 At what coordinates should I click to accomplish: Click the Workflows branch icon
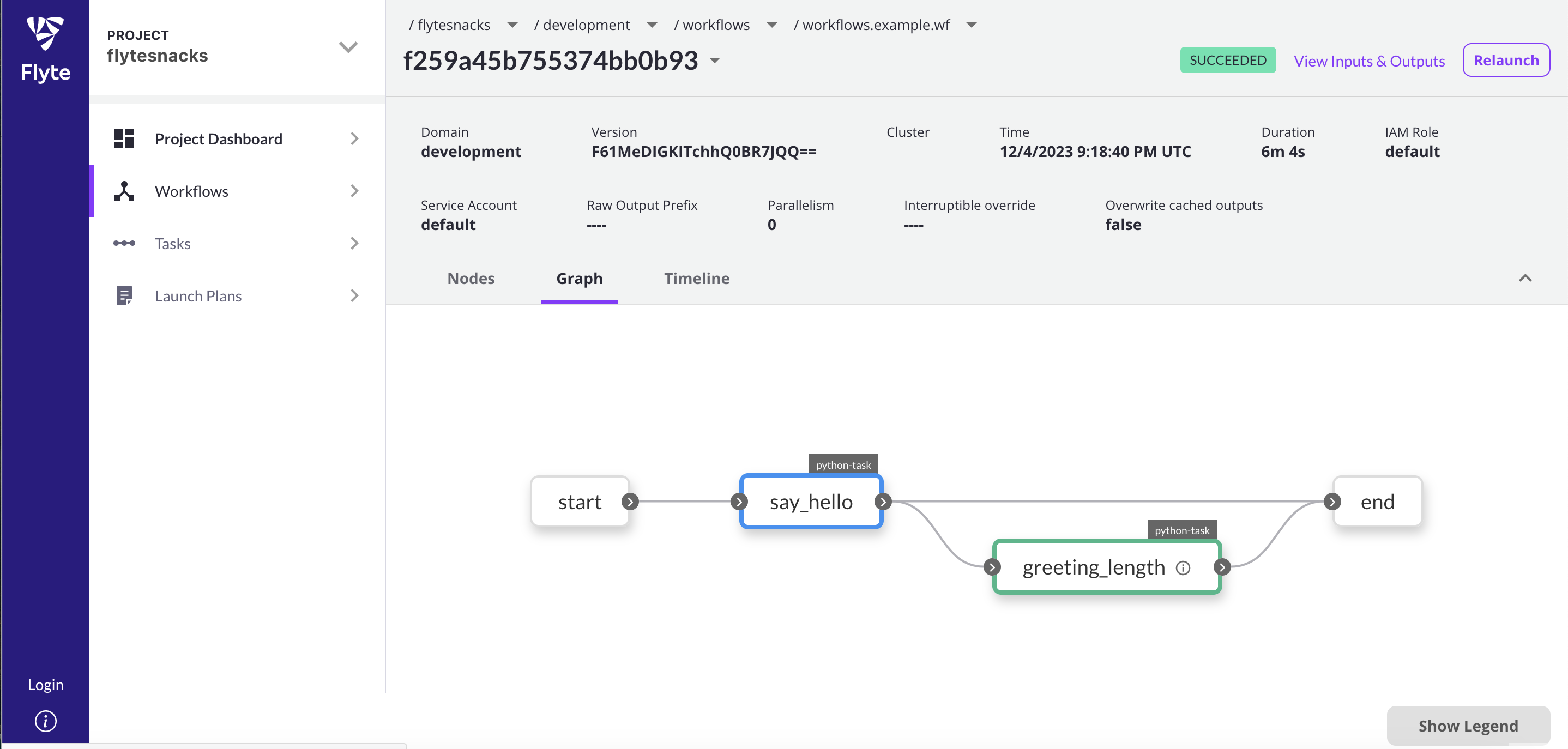(124, 191)
